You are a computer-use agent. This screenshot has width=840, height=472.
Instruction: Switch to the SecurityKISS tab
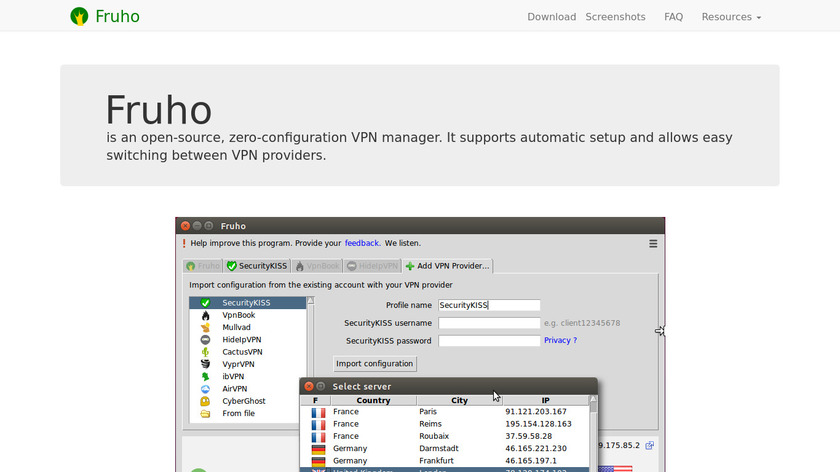pos(257,266)
